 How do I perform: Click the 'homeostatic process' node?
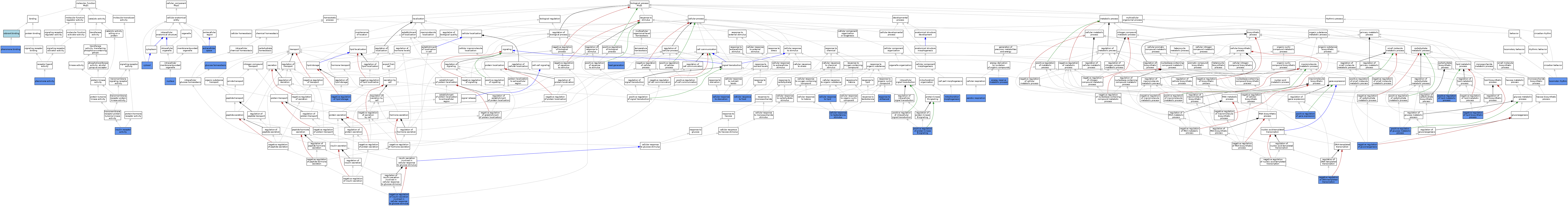pos(329,19)
